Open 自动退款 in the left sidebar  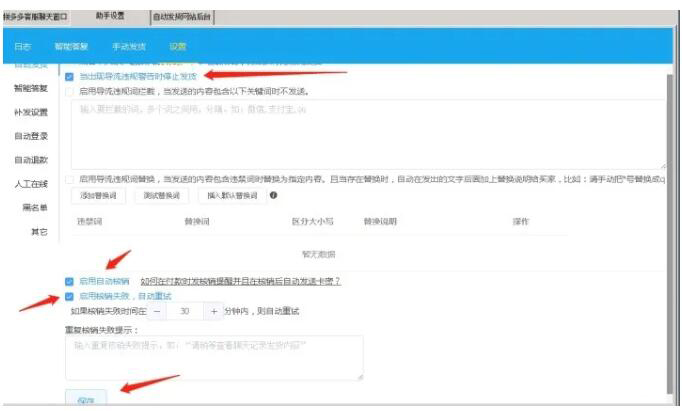[31, 160]
